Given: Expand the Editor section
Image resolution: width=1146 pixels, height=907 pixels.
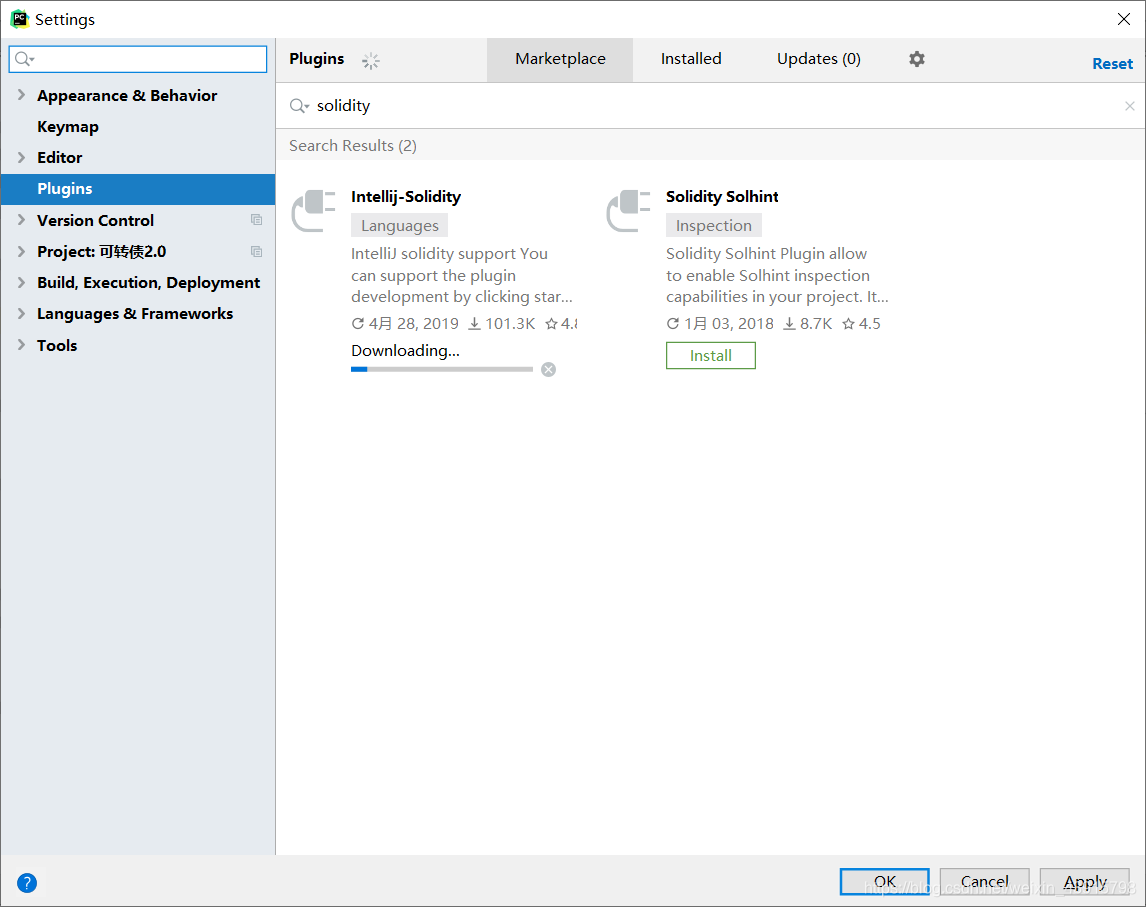Looking at the screenshot, I should click(x=21, y=157).
